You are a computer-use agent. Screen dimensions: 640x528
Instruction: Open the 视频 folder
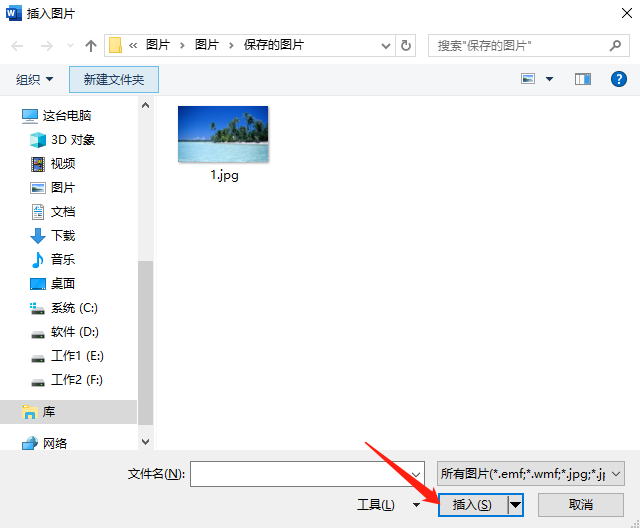tap(63, 164)
